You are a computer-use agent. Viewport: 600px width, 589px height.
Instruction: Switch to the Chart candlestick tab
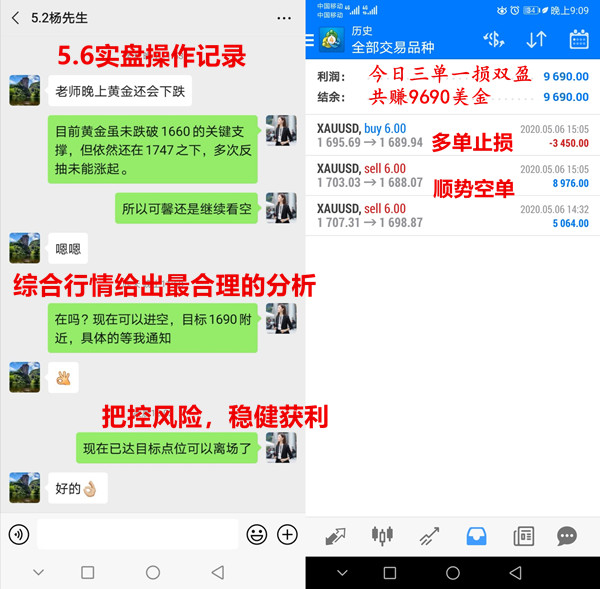tap(382, 535)
